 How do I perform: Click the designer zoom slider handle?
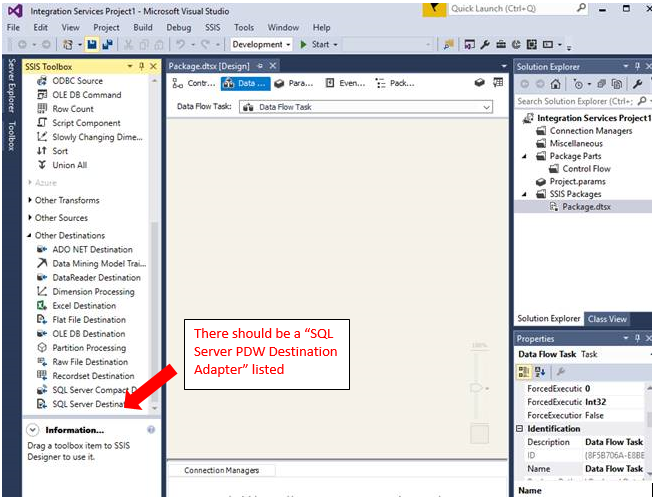click(x=476, y=388)
